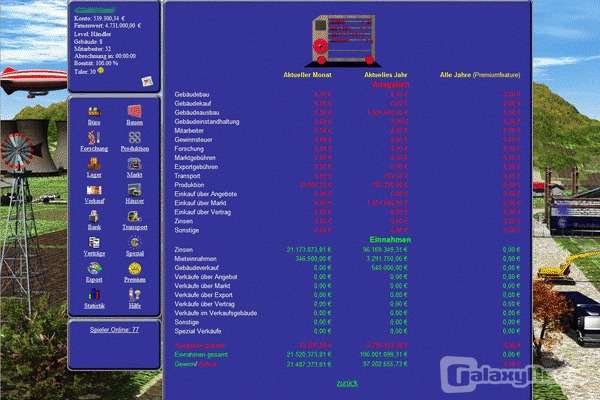Click the Marktgebühren row label
Viewport: 600px width, 400px height.
click(x=195, y=158)
